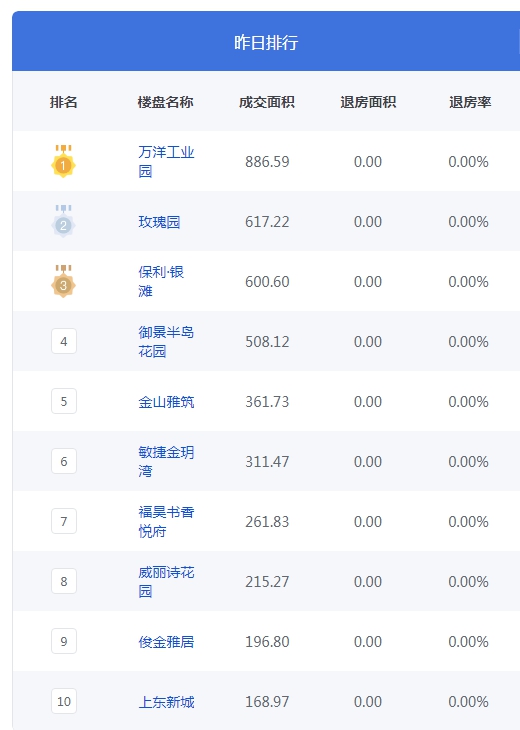Viewport: 520px width, 730px height.
Task: Open the 玫瑰园 property link
Action: (159, 222)
